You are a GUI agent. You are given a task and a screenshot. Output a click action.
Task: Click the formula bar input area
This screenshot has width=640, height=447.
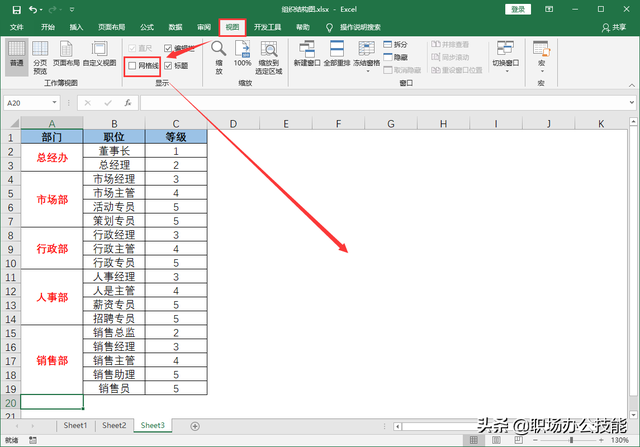384,103
